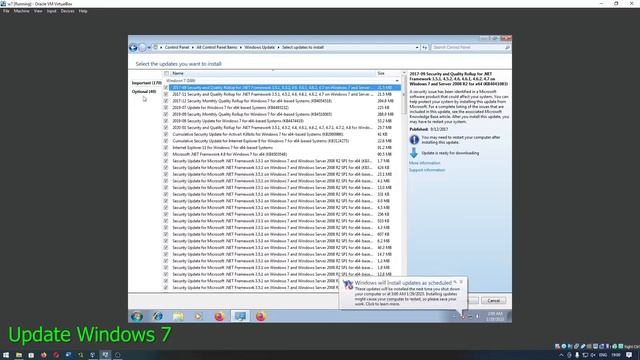Uncheck Internet Explorer 11 for Windows 7
Screen dimensions: 640x360
click(166, 148)
